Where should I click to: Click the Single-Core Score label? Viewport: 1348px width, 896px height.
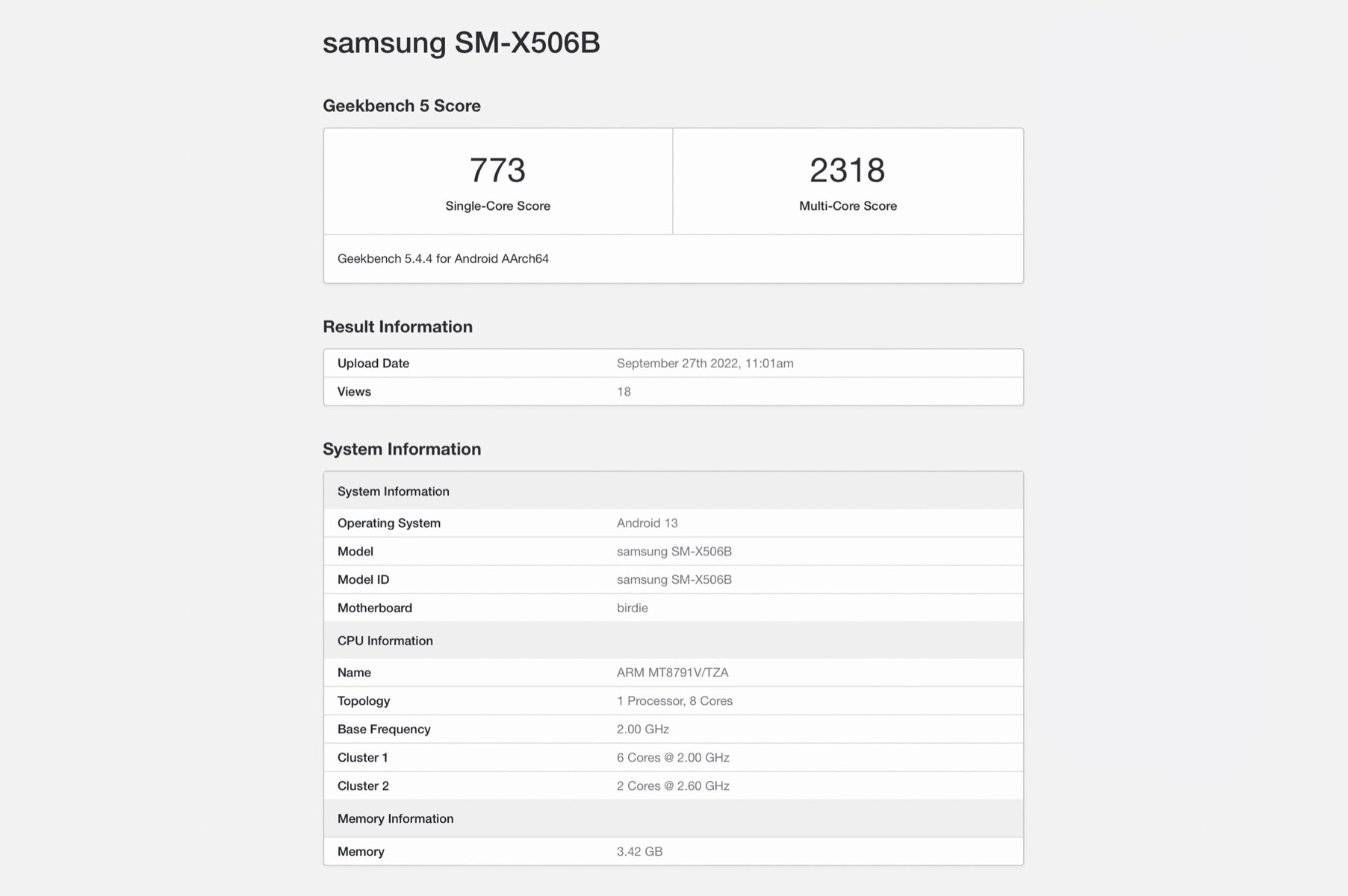(497, 206)
